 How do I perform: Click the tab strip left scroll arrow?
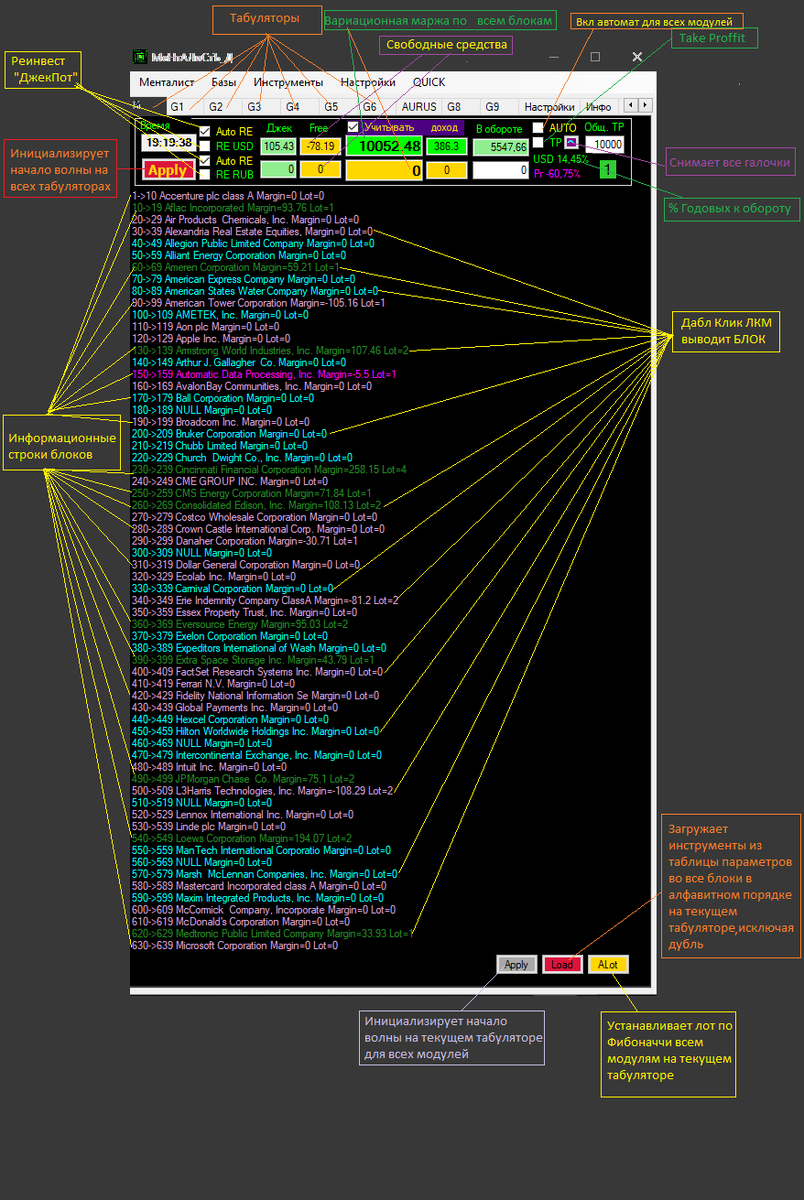click(x=630, y=105)
